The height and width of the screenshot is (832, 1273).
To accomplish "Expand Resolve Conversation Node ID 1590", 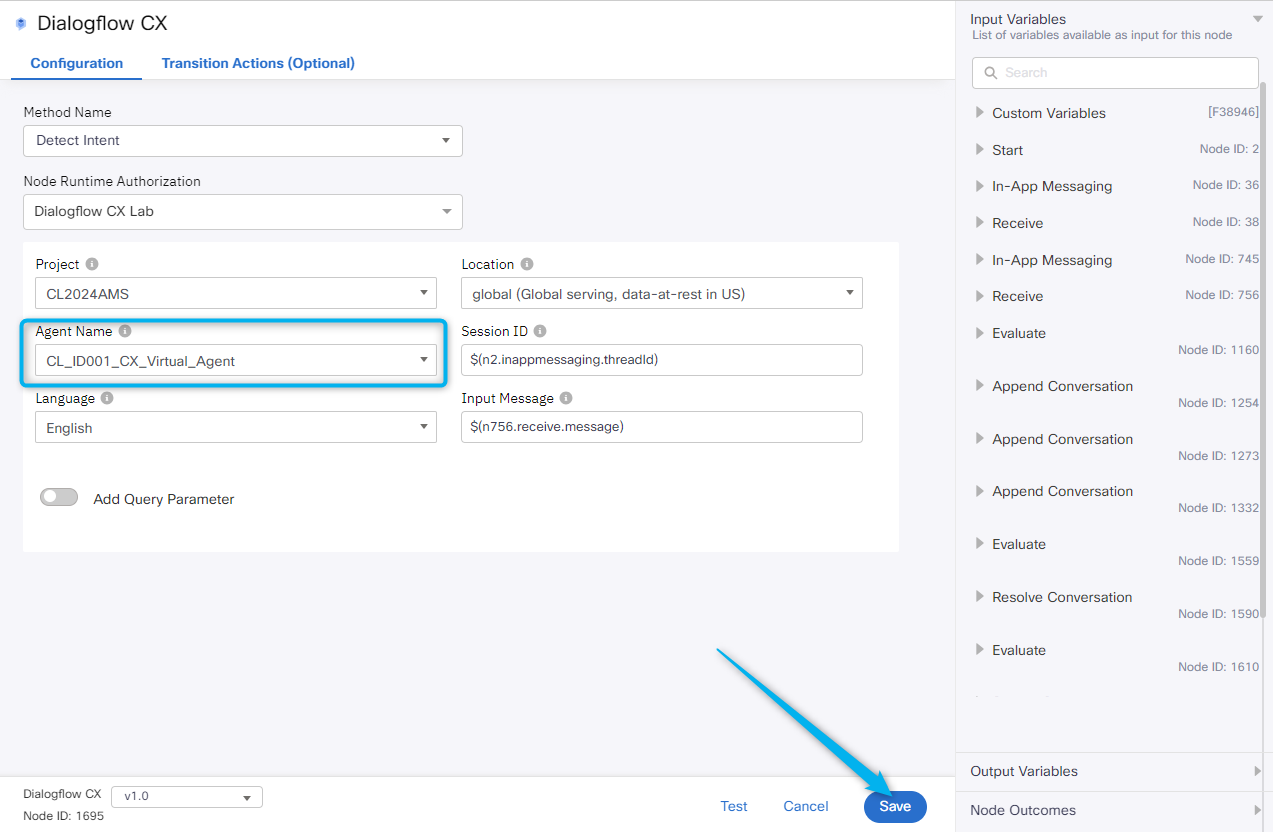I will click(980, 596).
